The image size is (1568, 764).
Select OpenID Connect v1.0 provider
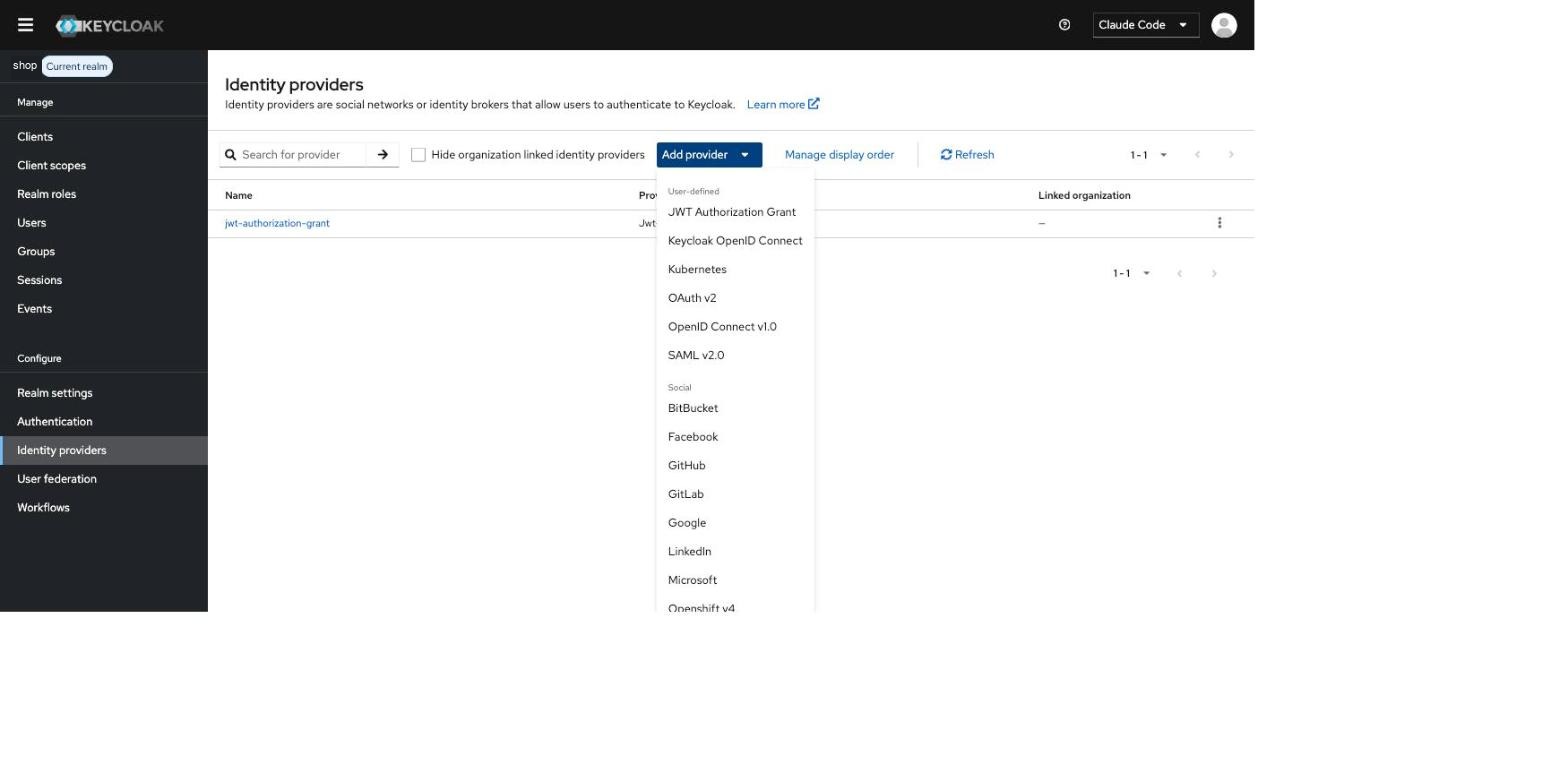pos(735,327)
